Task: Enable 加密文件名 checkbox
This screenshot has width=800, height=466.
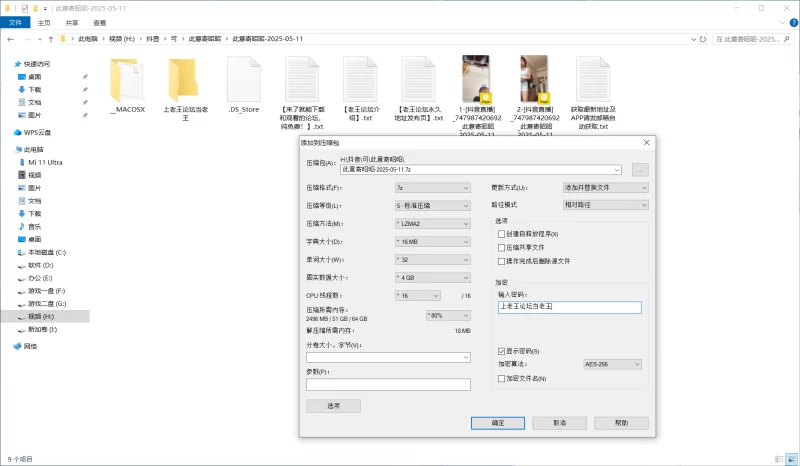Action: (502, 378)
